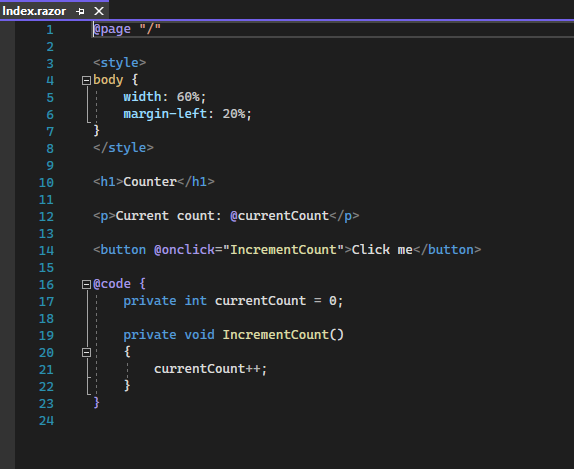This screenshot has width=574, height=469.
Task: Click the @onclick attribute on button
Action: [x=184, y=250]
